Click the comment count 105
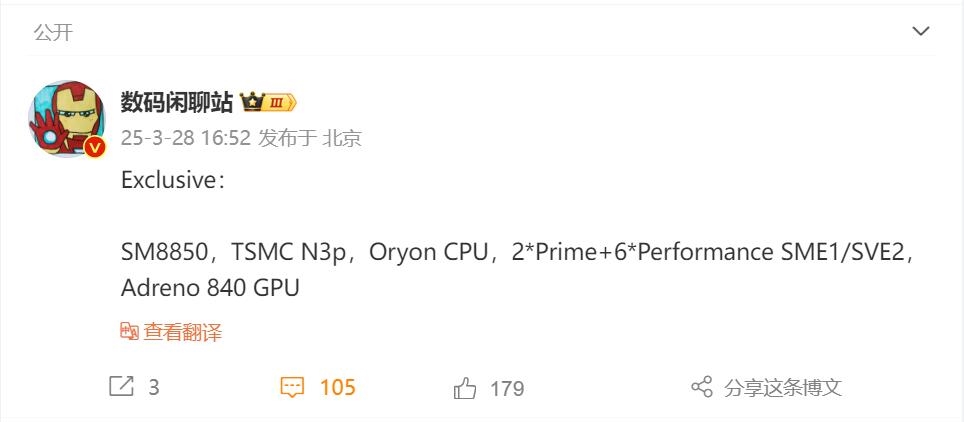 point(337,387)
